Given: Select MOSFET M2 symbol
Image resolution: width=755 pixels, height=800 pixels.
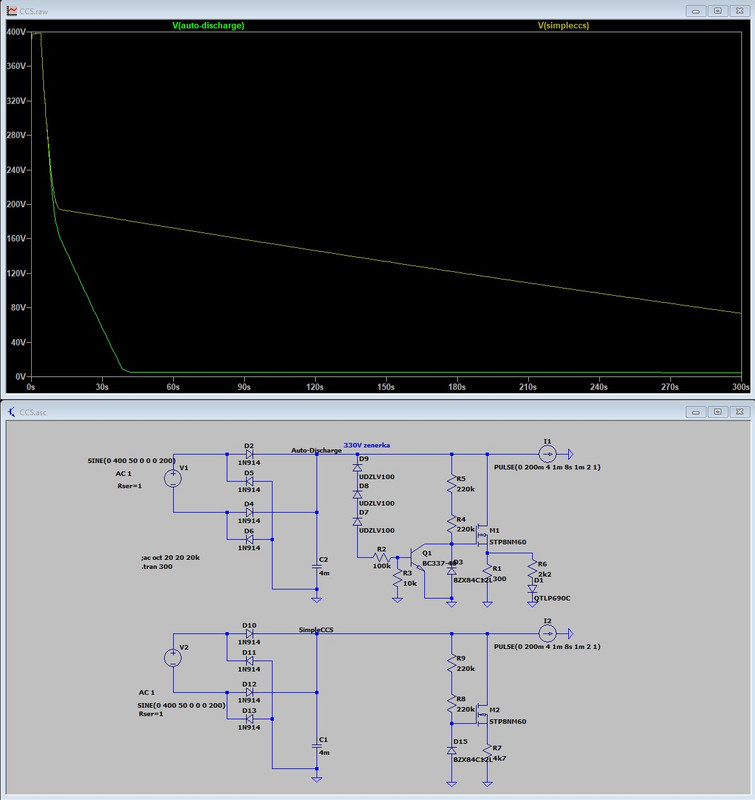Looking at the screenshot, I should tap(482, 714).
